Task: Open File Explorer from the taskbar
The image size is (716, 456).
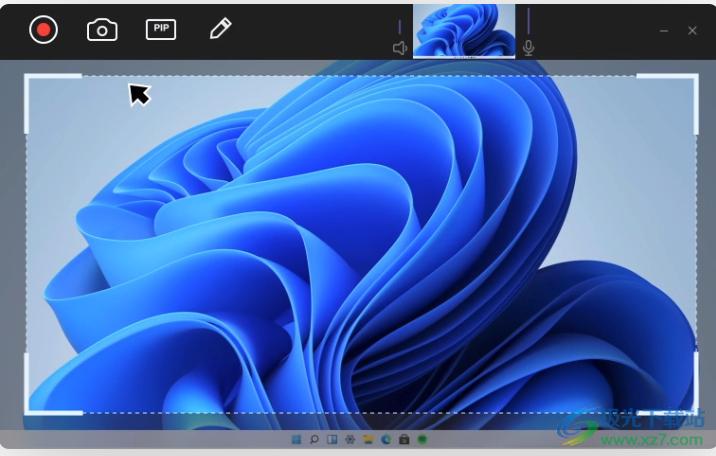Action: 368,440
